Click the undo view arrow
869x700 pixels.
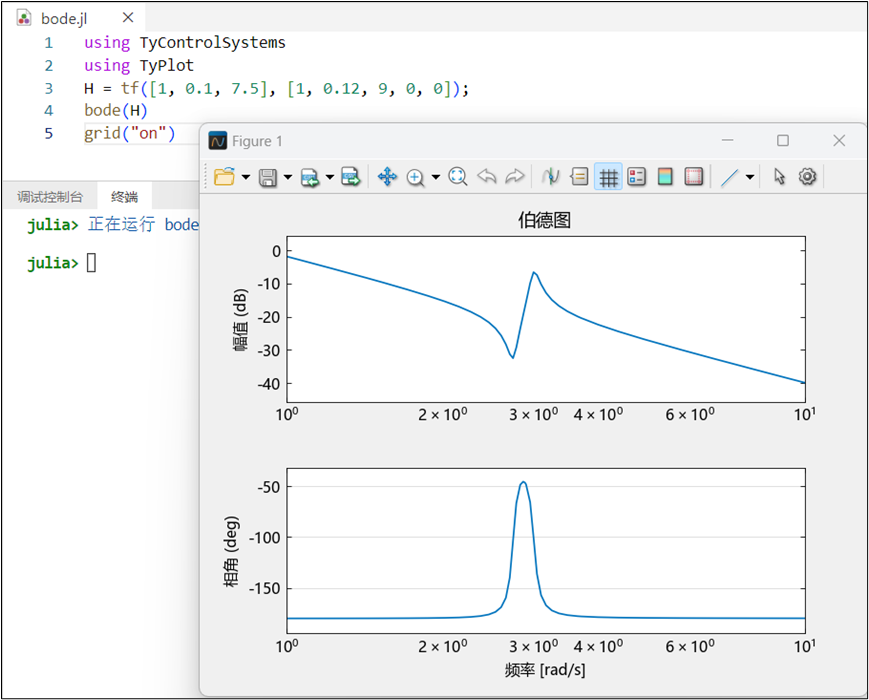click(x=487, y=177)
